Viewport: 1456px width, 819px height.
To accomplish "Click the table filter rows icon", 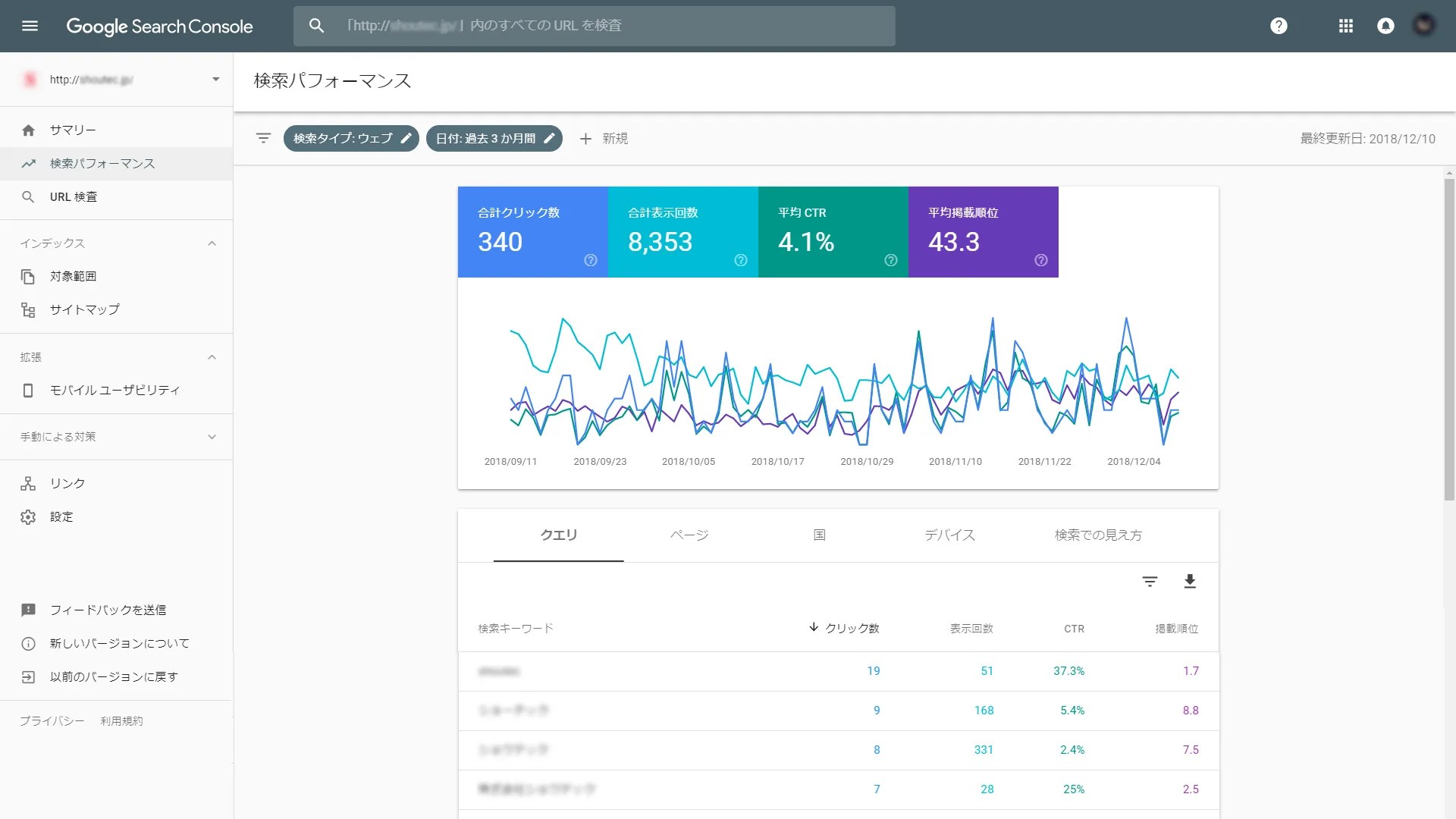I will point(1150,582).
